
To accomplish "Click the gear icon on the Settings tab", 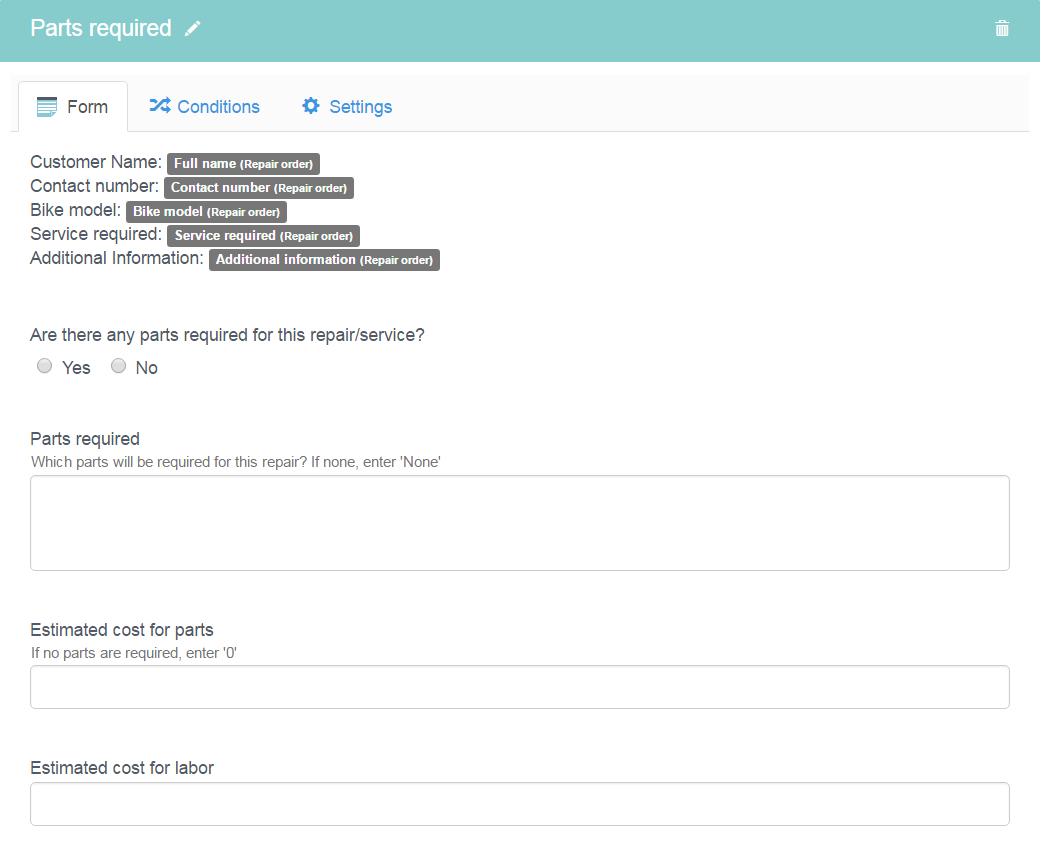I will (x=310, y=105).
